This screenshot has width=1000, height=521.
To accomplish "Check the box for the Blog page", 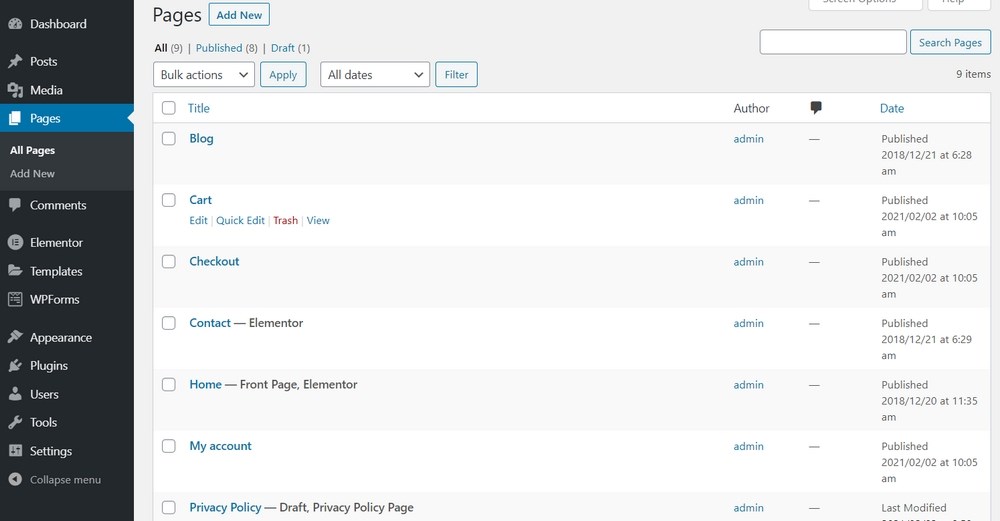I will click(168, 138).
